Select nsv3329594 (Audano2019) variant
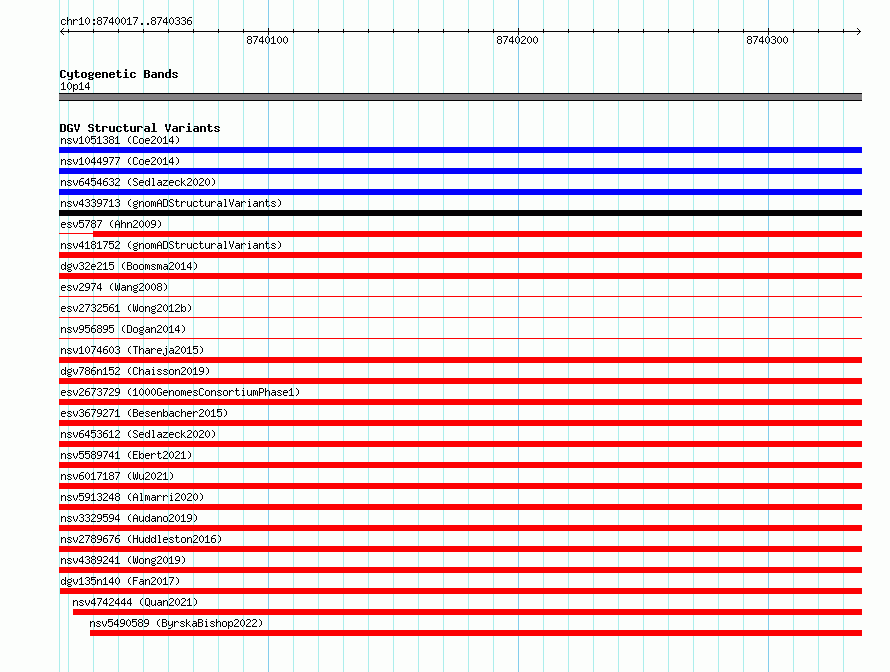 point(129,518)
